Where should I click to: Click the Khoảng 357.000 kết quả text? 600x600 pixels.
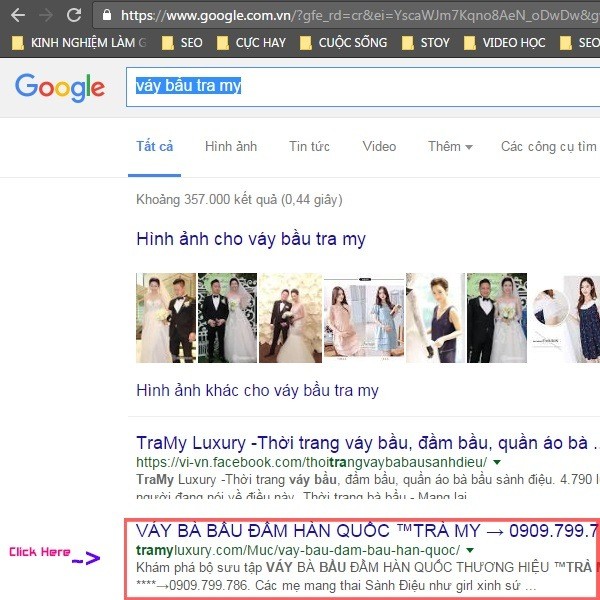[x=239, y=200]
